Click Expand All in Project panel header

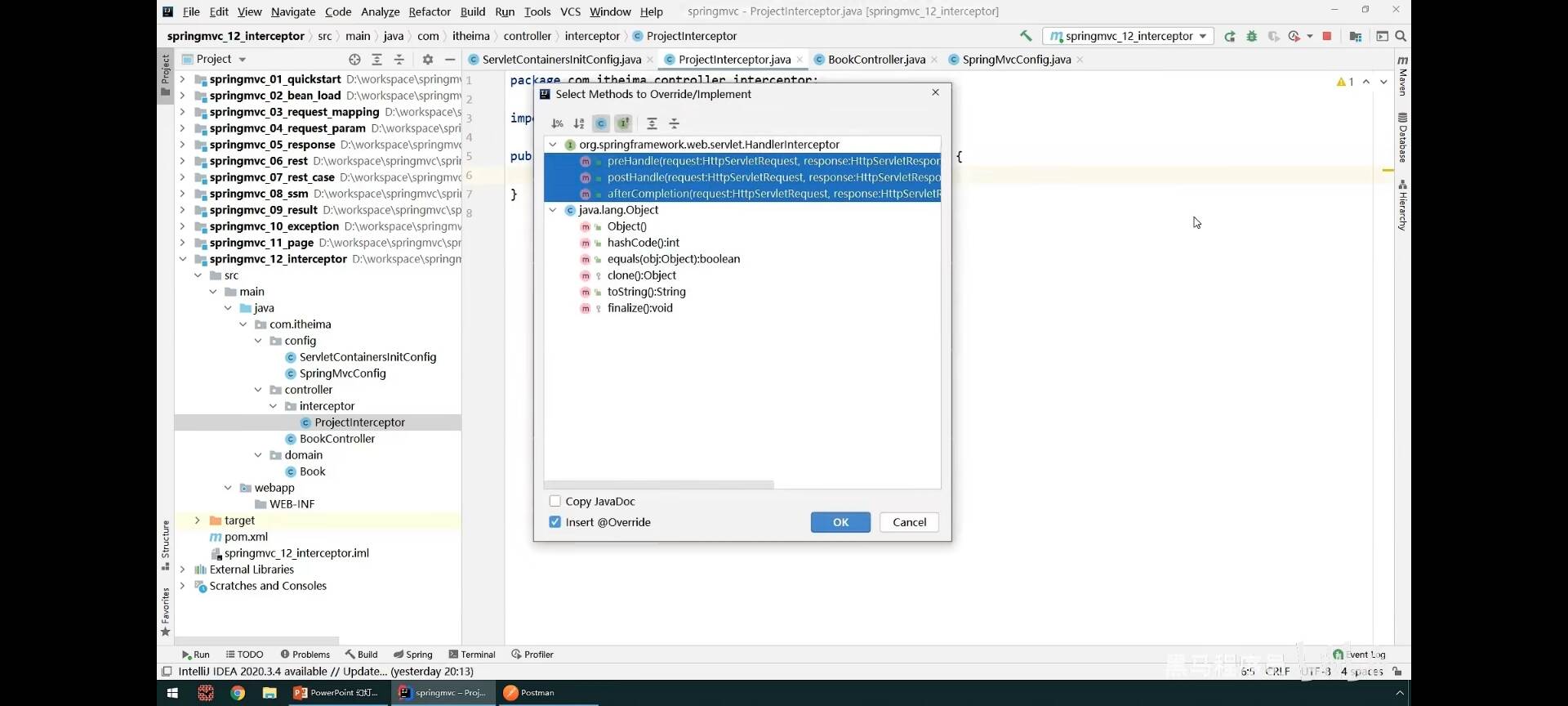coord(376,59)
